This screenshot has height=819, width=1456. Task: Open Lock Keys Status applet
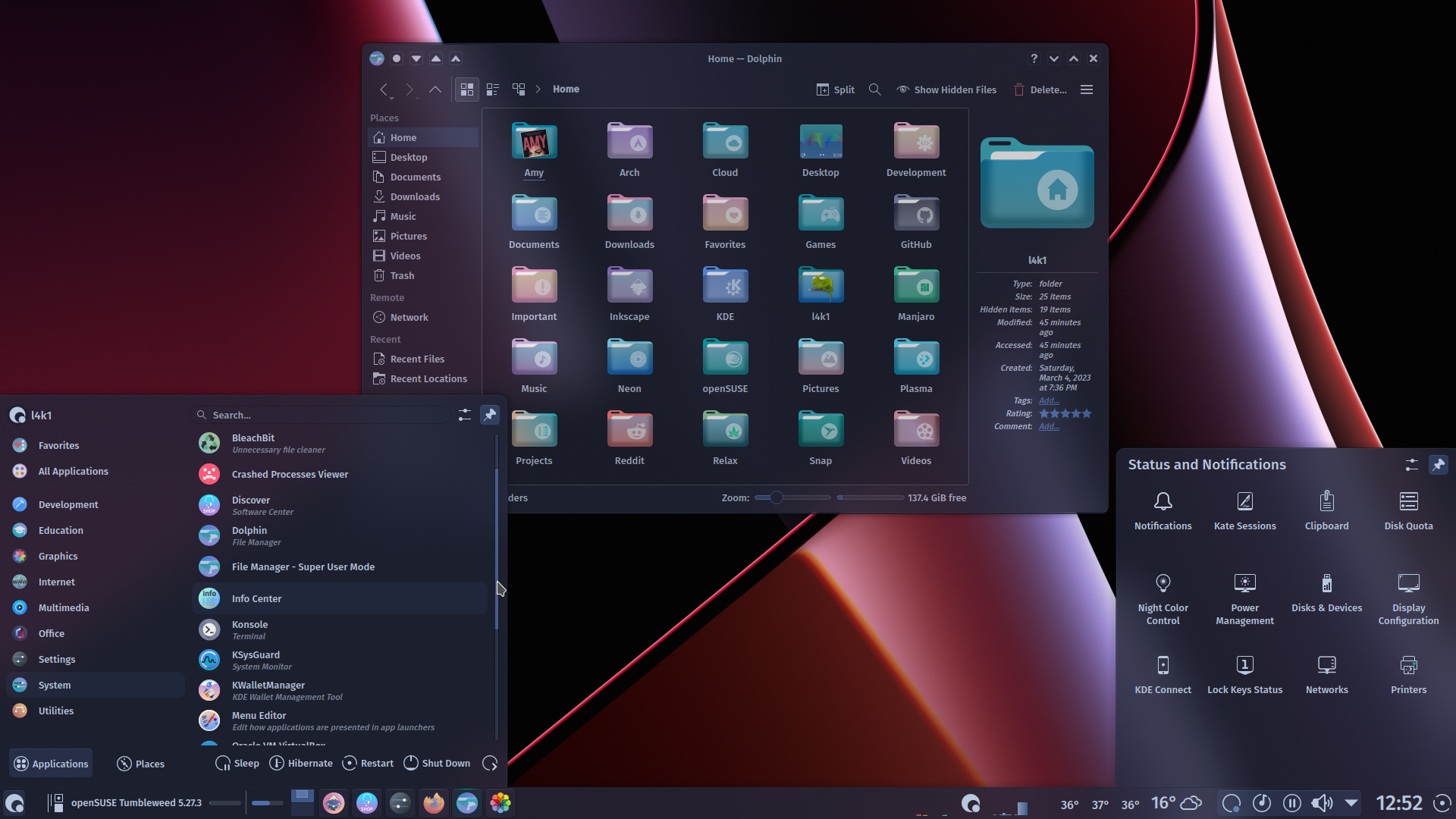click(1244, 675)
